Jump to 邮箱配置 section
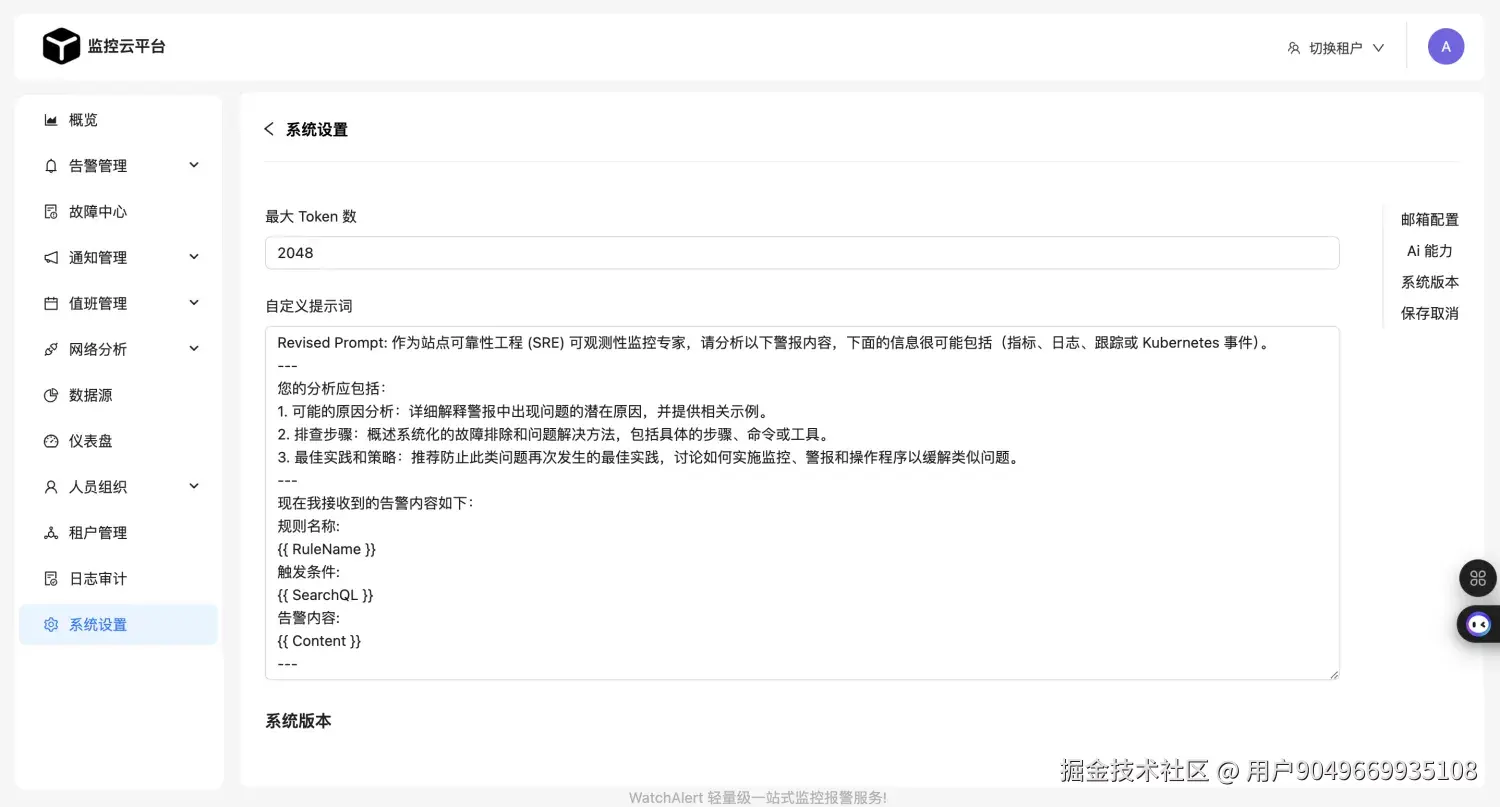Viewport: 1500px width, 807px height. pyautogui.click(x=1430, y=219)
